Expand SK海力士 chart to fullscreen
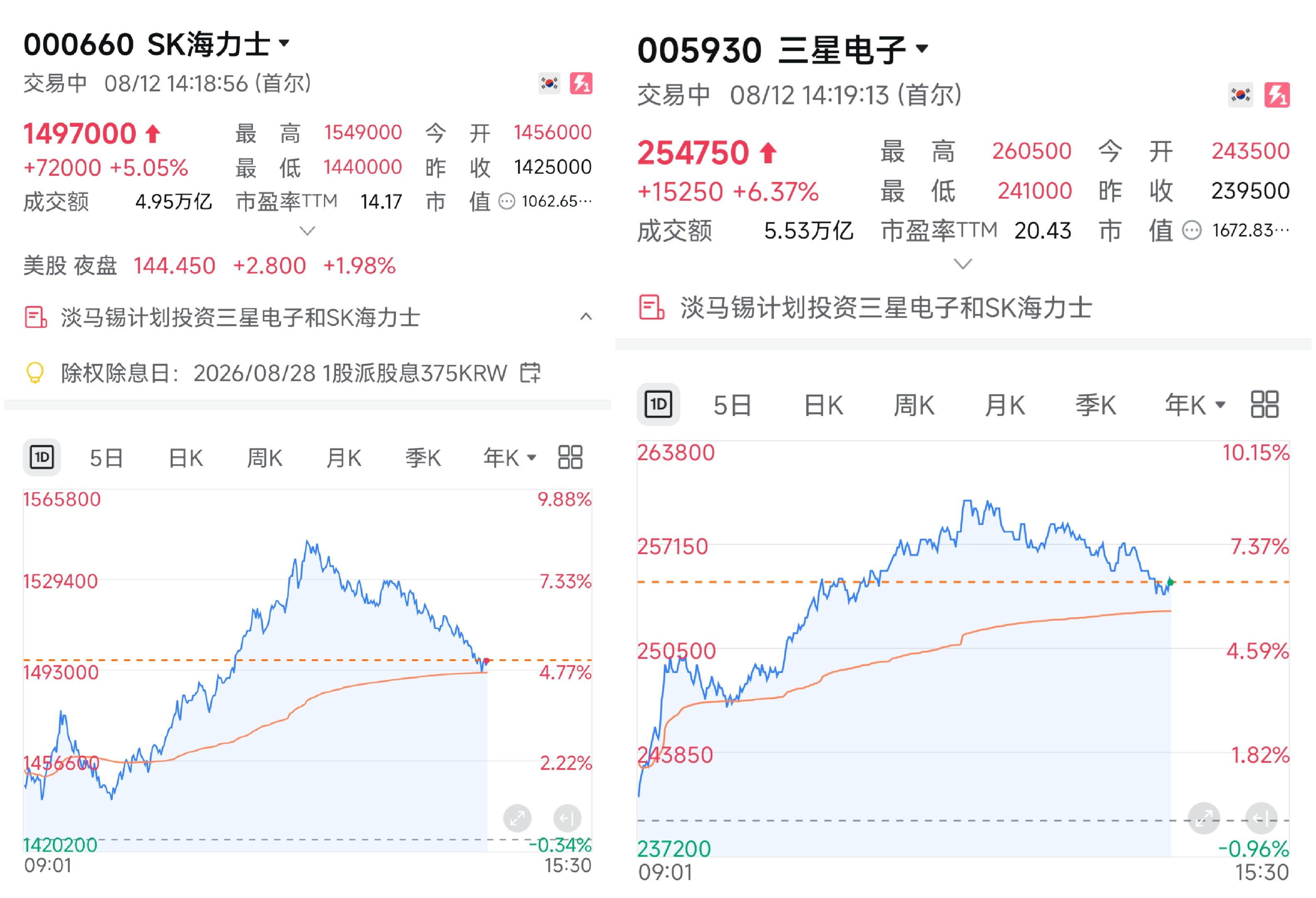 pyautogui.click(x=518, y=818)
